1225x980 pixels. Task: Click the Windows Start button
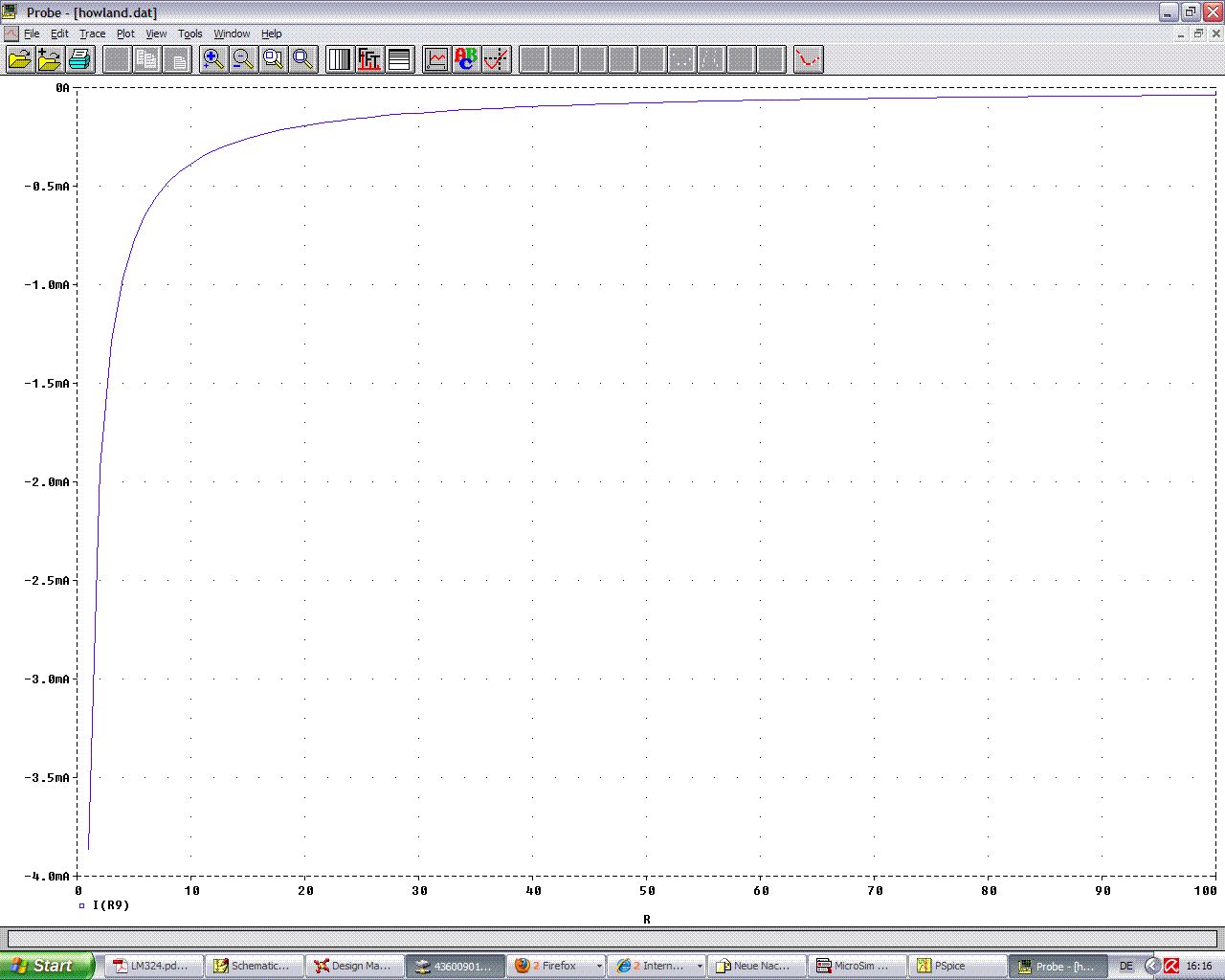[46, 966]
